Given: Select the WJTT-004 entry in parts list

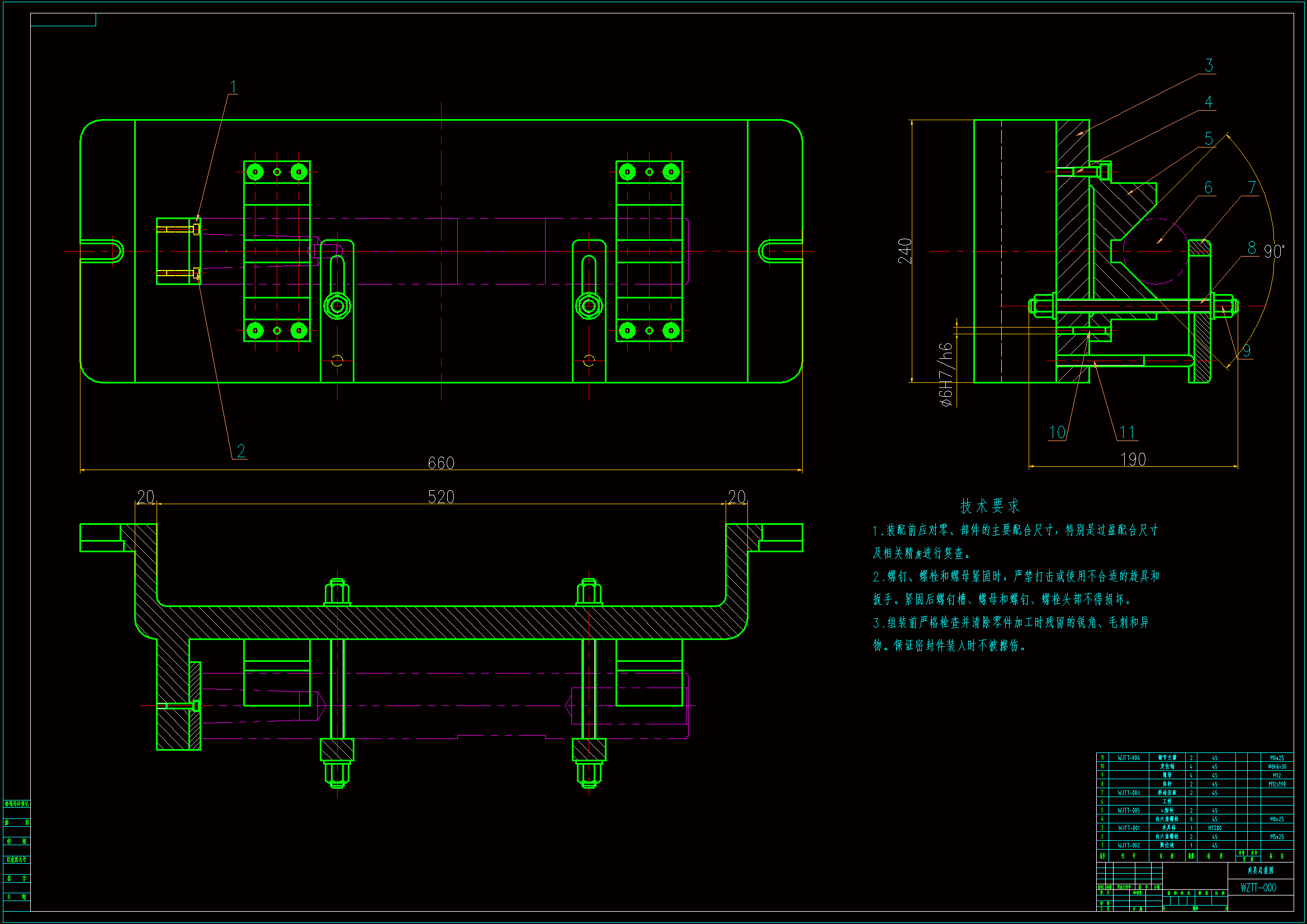Looking at the screenshot, I should tap(1128, 758).
